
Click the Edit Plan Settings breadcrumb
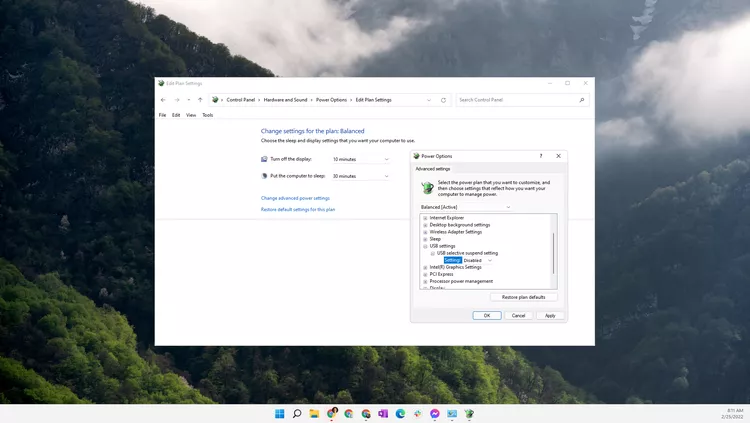[x=374, y=100]
